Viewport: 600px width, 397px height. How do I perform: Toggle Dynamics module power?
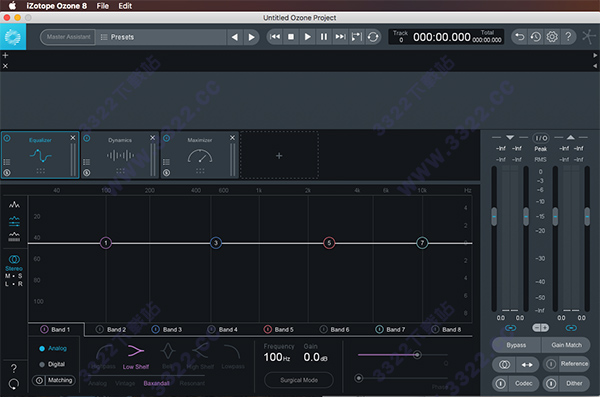pos(87,138)
